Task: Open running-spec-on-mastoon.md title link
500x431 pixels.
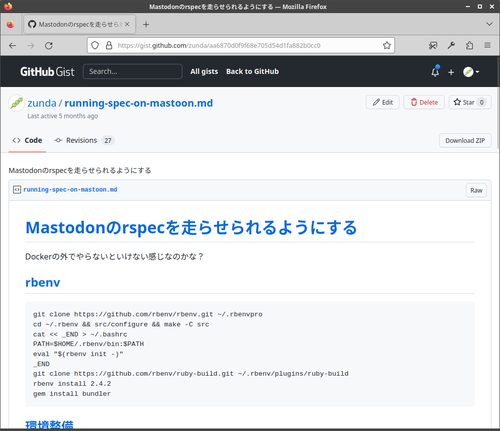Action: (138, 103)
